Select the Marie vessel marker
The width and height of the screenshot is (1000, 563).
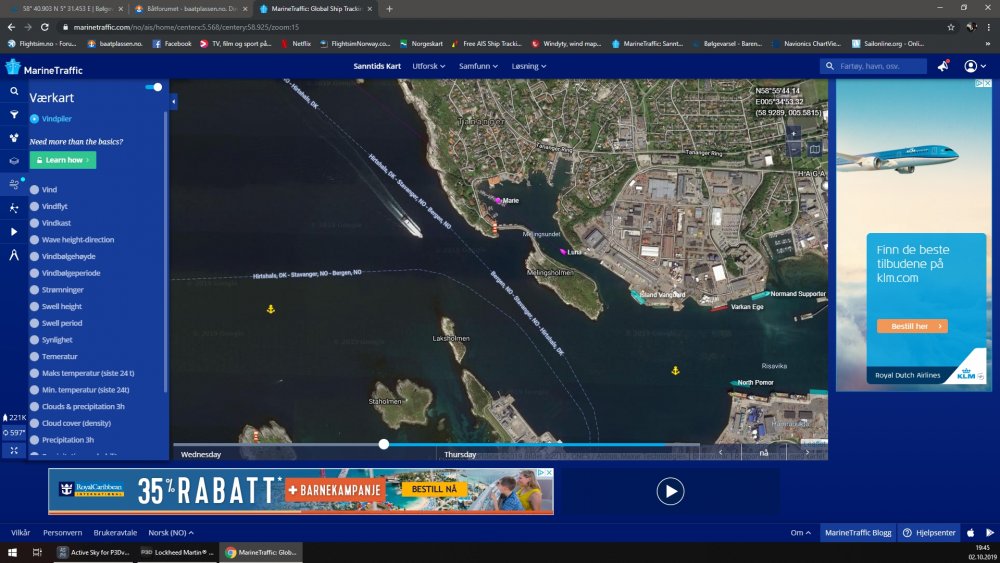498,200
